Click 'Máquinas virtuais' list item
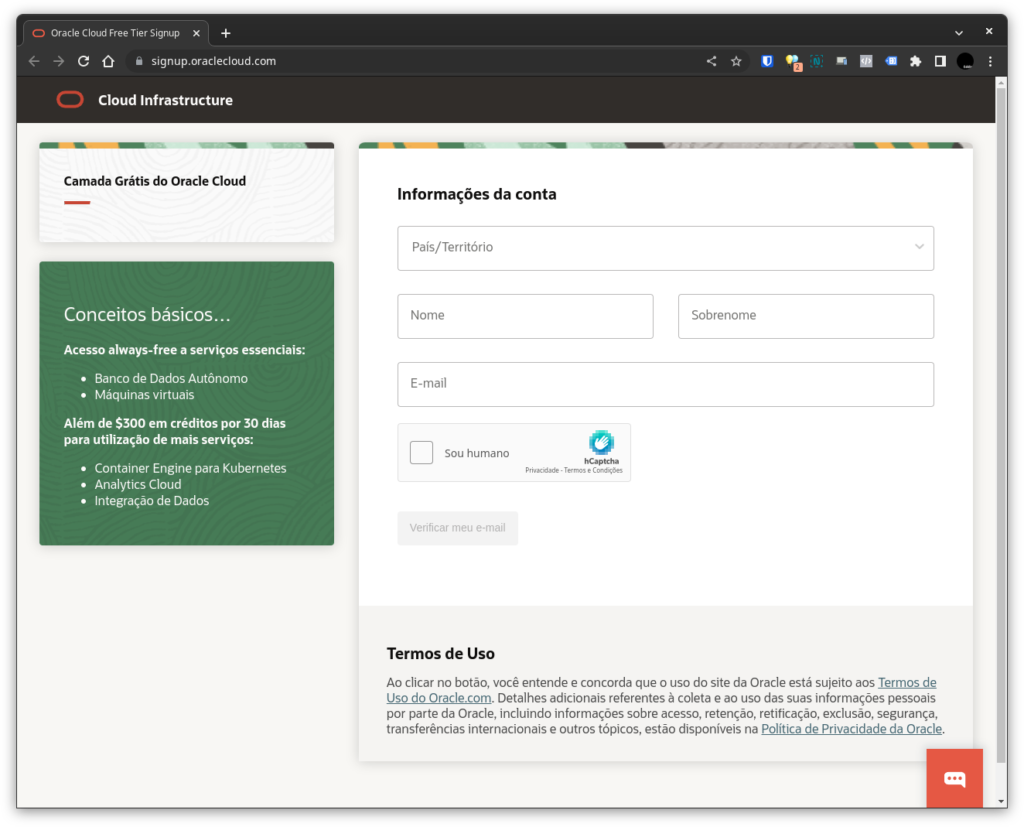 (144, 395)
